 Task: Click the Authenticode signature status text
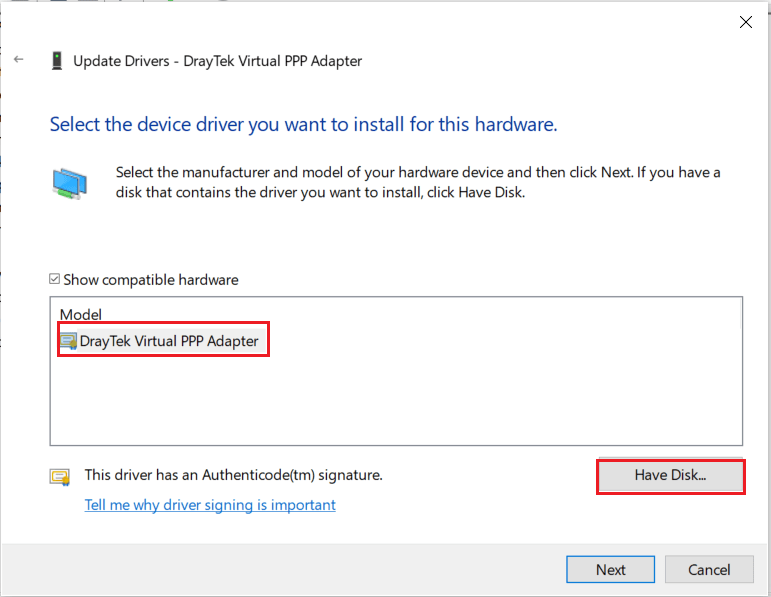coord(234,475)
